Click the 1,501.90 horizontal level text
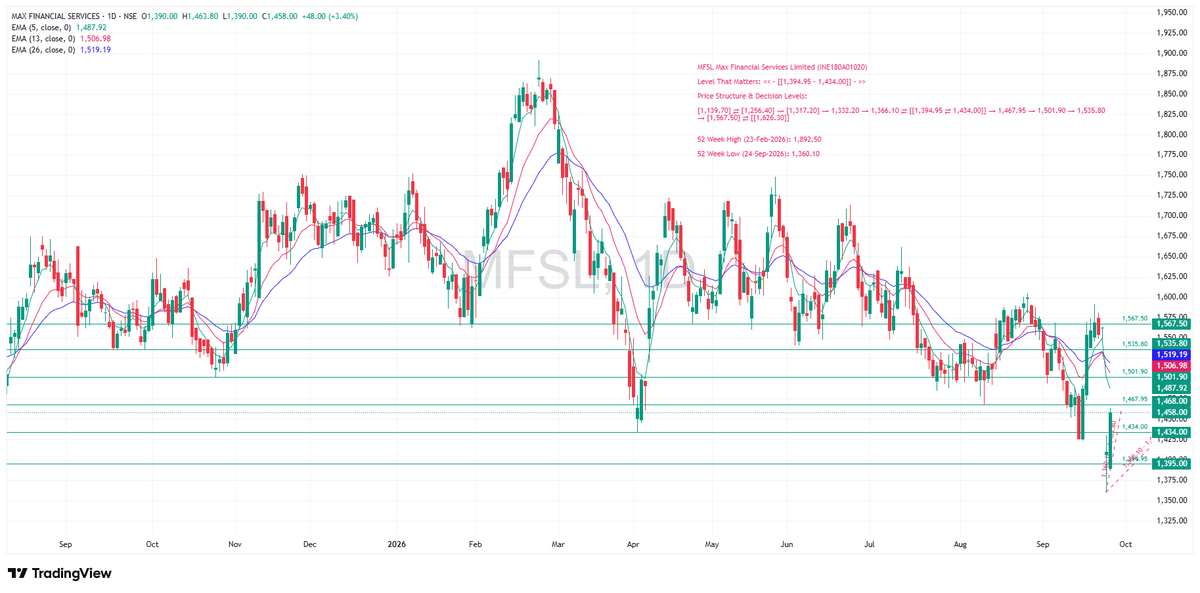1200x593 pixels. coord(1133,371)
